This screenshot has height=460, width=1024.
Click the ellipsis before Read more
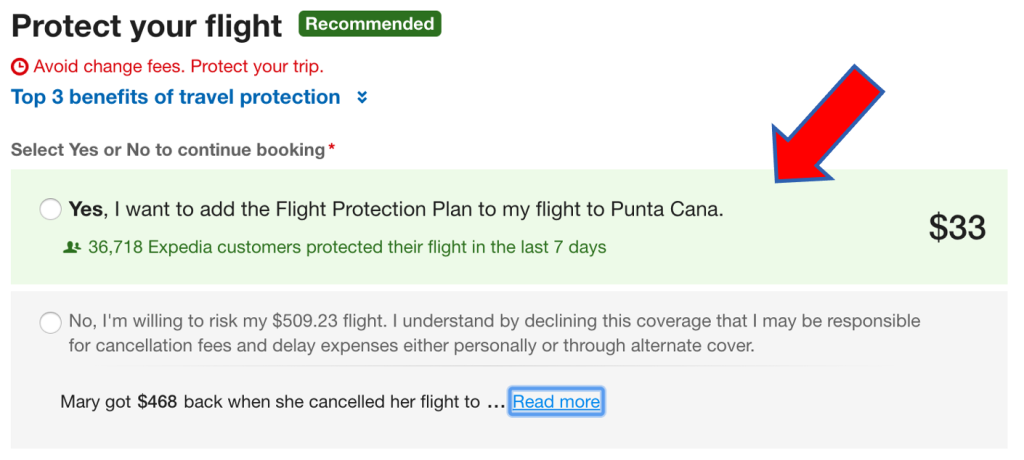496,403
